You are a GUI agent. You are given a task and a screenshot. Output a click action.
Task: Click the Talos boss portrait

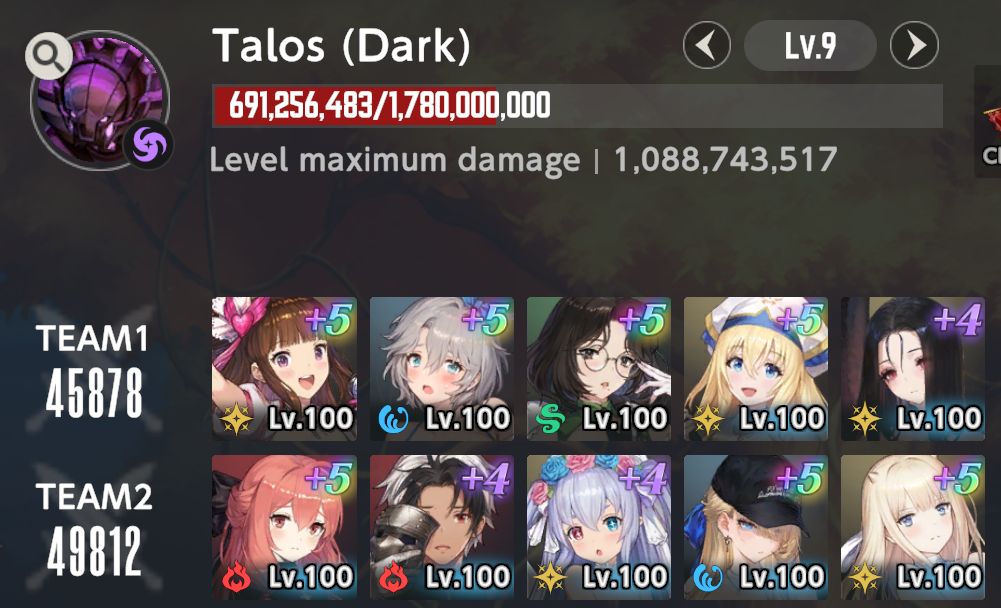100,100
